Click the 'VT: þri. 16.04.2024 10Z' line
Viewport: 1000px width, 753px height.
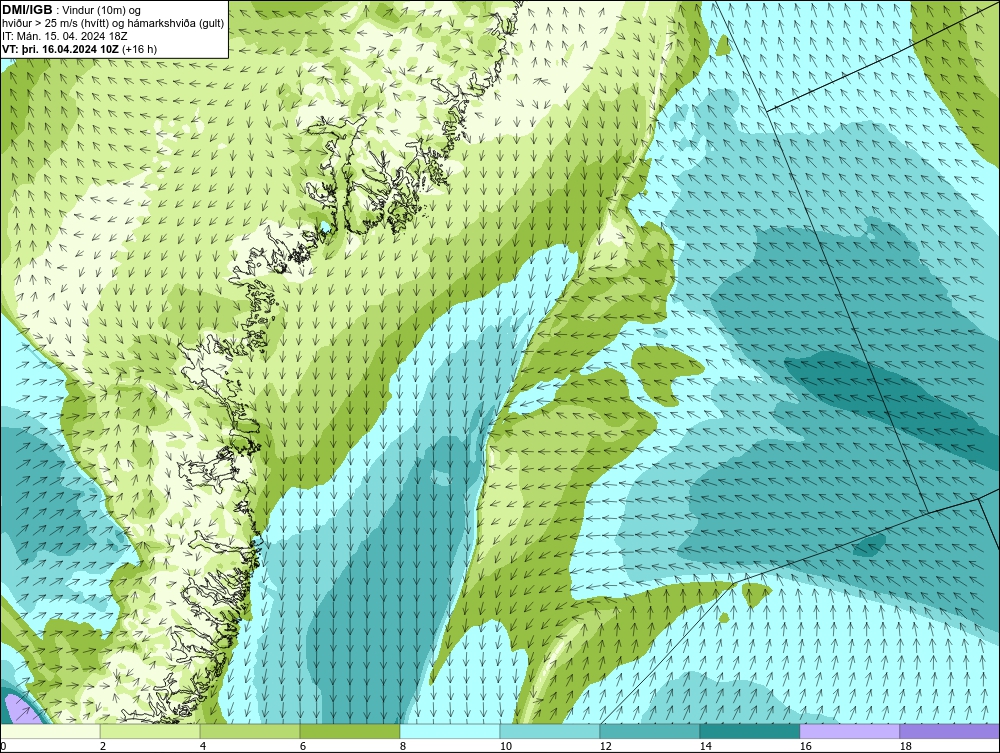pyautogui.click(x=61, y=49)
